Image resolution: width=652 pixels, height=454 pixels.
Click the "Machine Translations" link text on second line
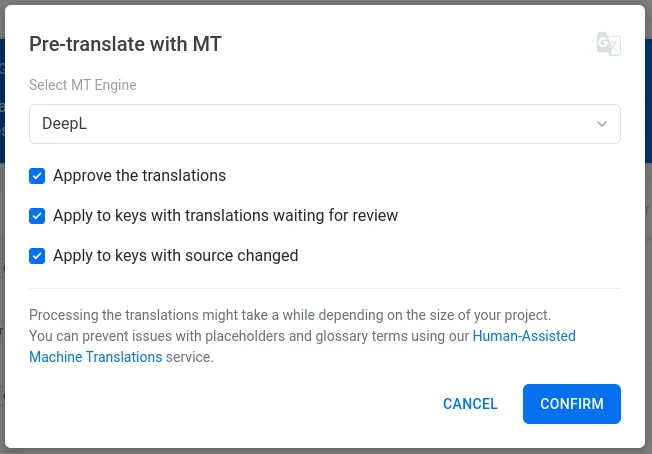pos(96,357)
